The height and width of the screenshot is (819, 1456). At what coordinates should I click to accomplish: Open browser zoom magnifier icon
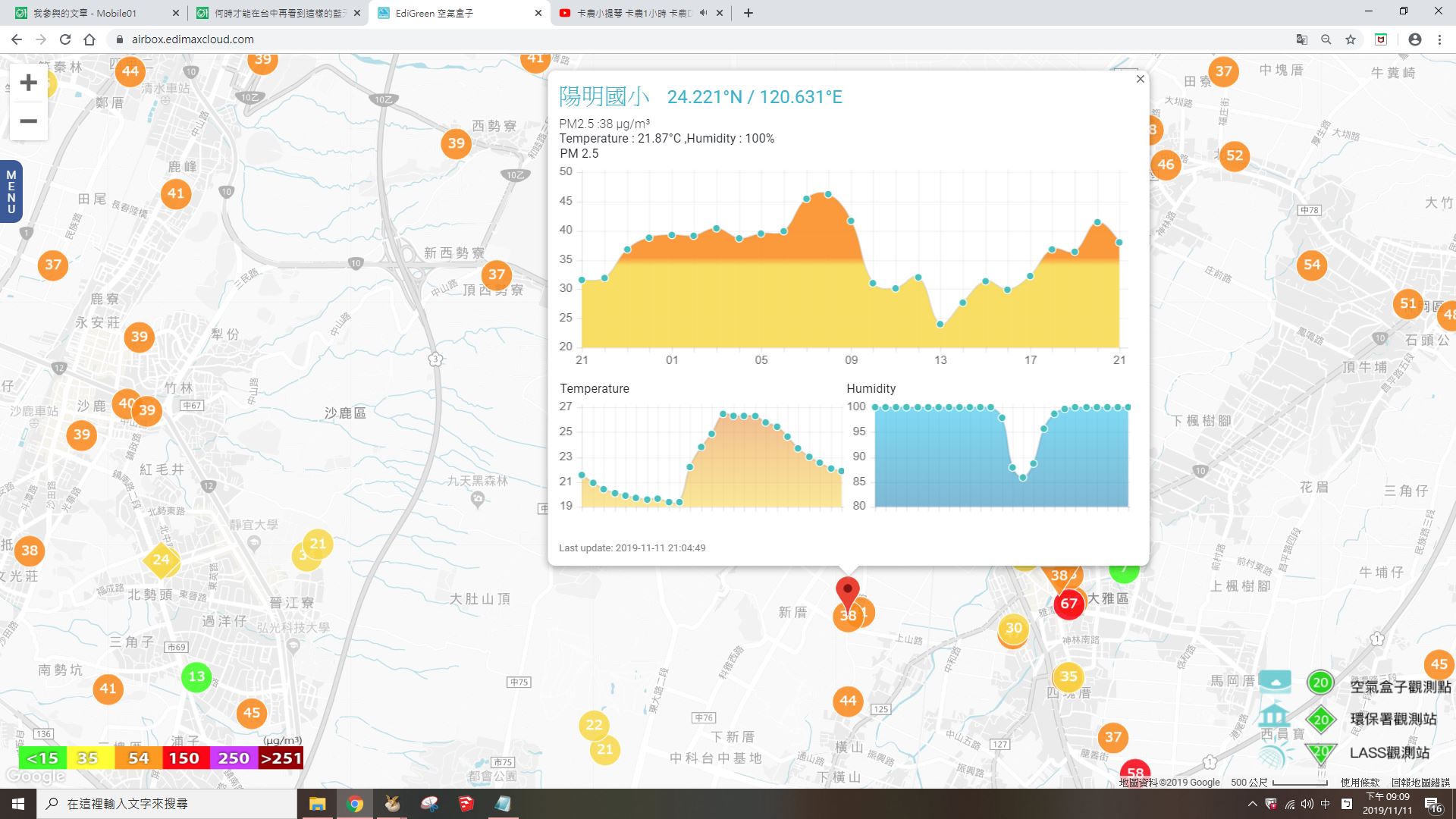pyautogui.click(x=1326, y=39)
